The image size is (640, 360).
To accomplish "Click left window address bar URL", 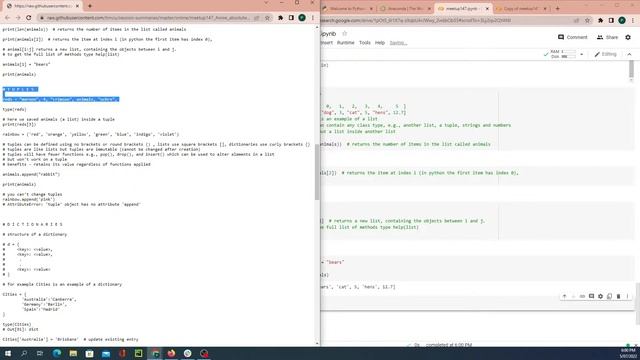I will [147, 18].
